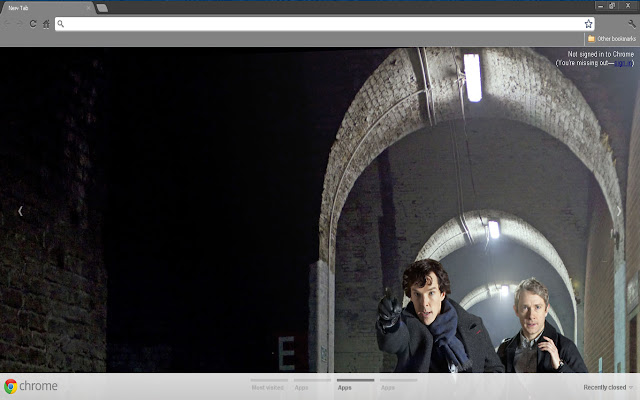
Task: Click the forward navigation arrow
Action: click(19, 24)
